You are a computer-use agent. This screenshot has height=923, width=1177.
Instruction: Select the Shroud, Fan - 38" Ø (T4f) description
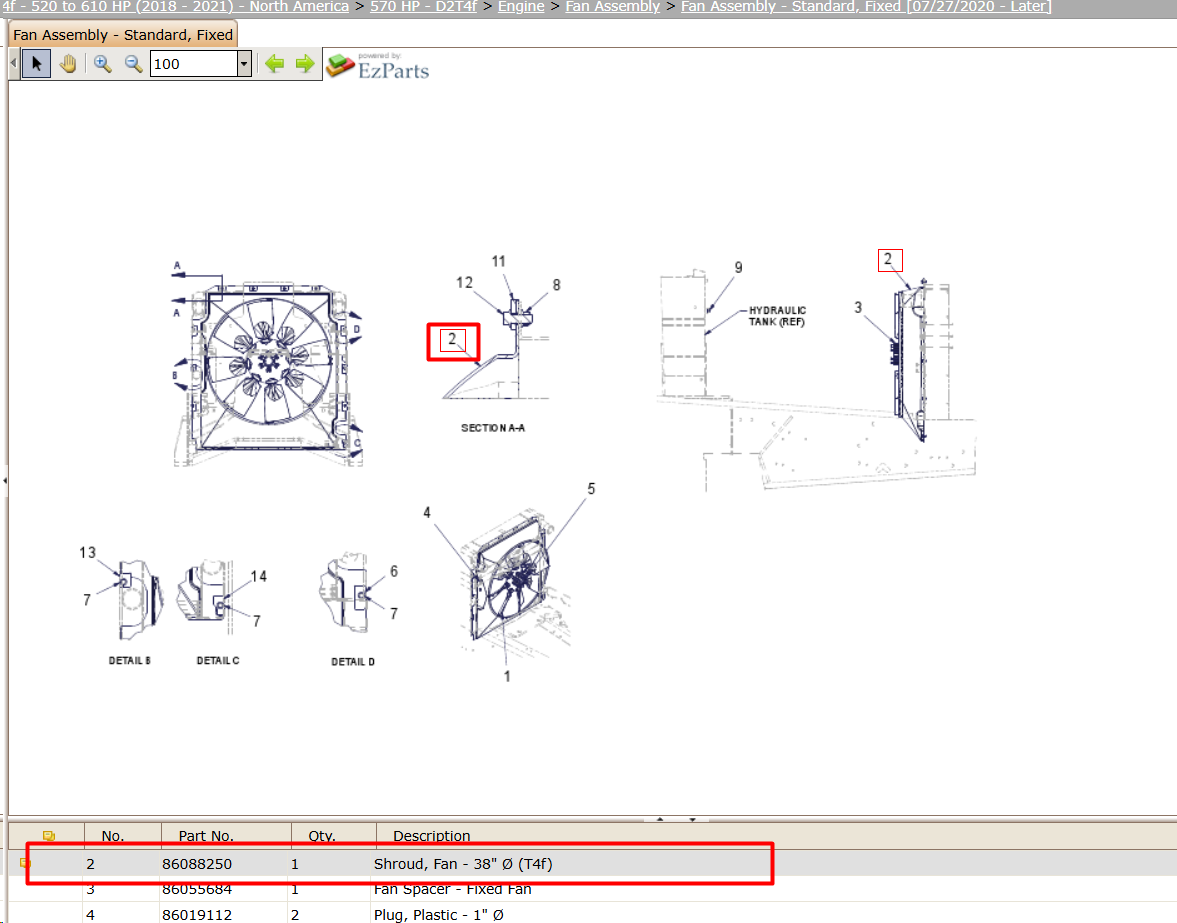(463, 864)
